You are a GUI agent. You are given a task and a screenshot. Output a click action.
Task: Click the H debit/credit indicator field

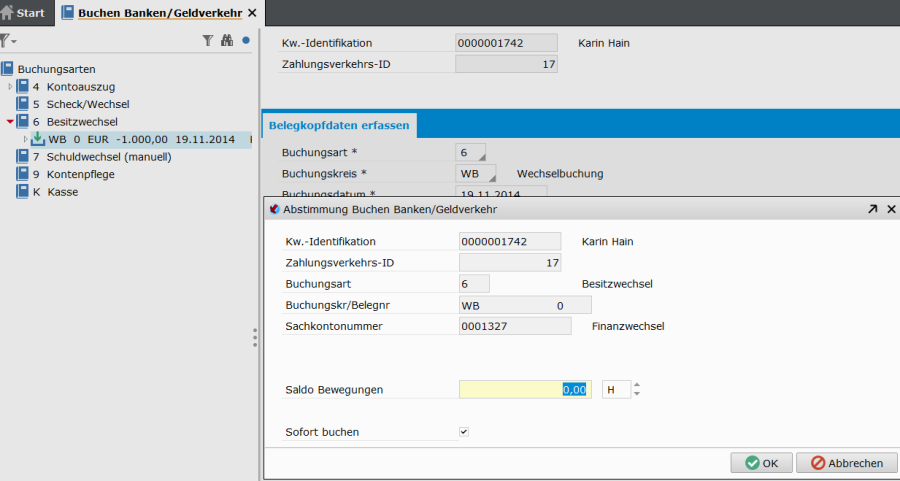click(x=616, y=390)
